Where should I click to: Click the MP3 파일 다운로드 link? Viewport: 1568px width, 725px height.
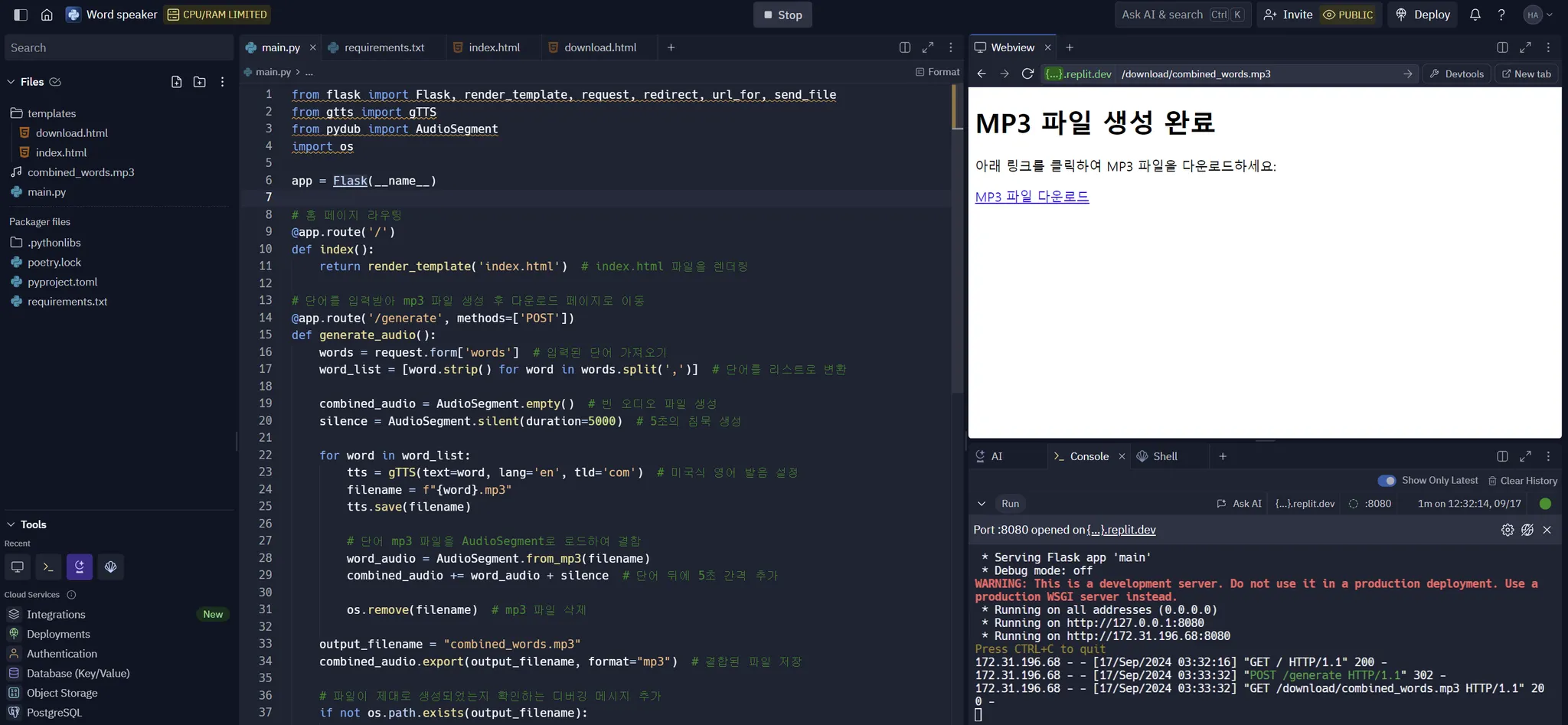tap(1031, 197)
